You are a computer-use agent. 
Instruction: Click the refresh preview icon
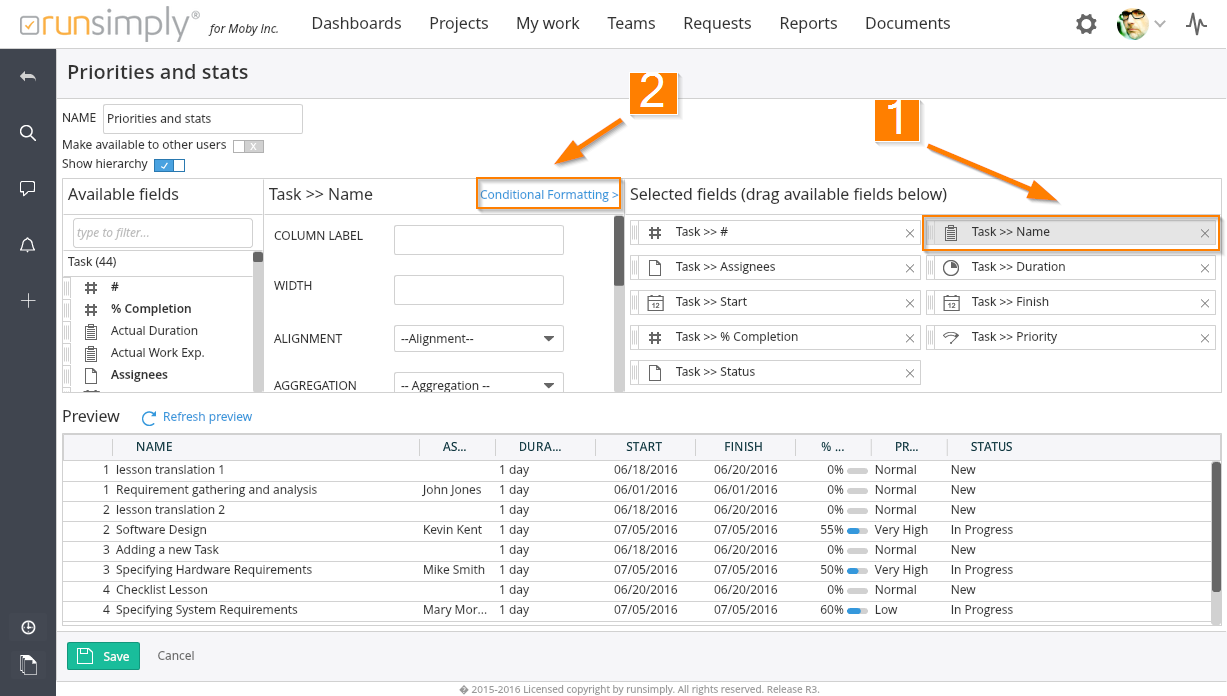tap(149, 418)
